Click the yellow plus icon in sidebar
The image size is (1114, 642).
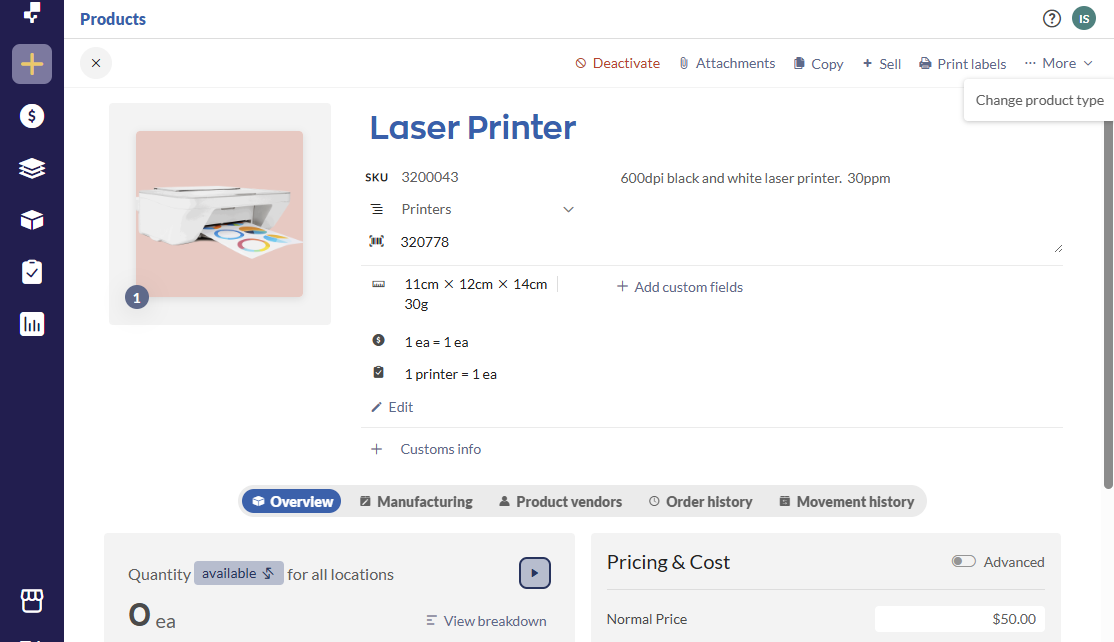pos(32,65)
